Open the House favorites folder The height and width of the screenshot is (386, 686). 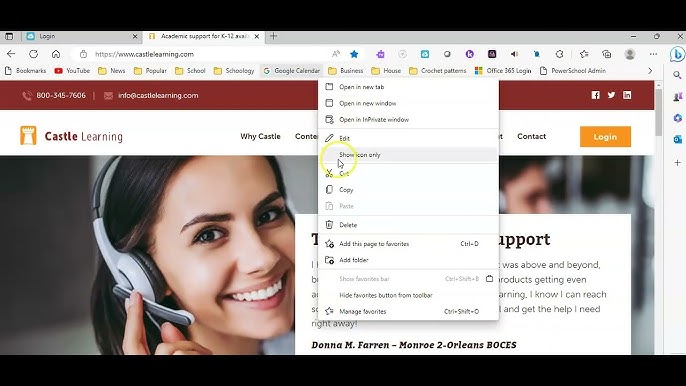[x=386, y=71]
